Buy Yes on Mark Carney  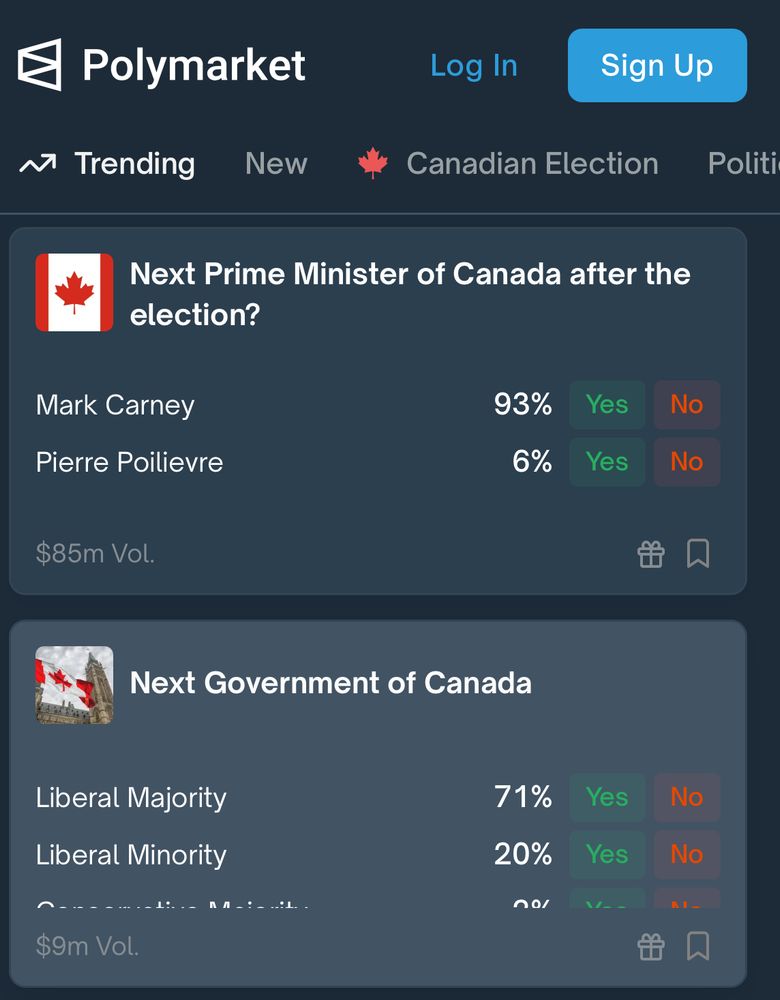point(606,404)
